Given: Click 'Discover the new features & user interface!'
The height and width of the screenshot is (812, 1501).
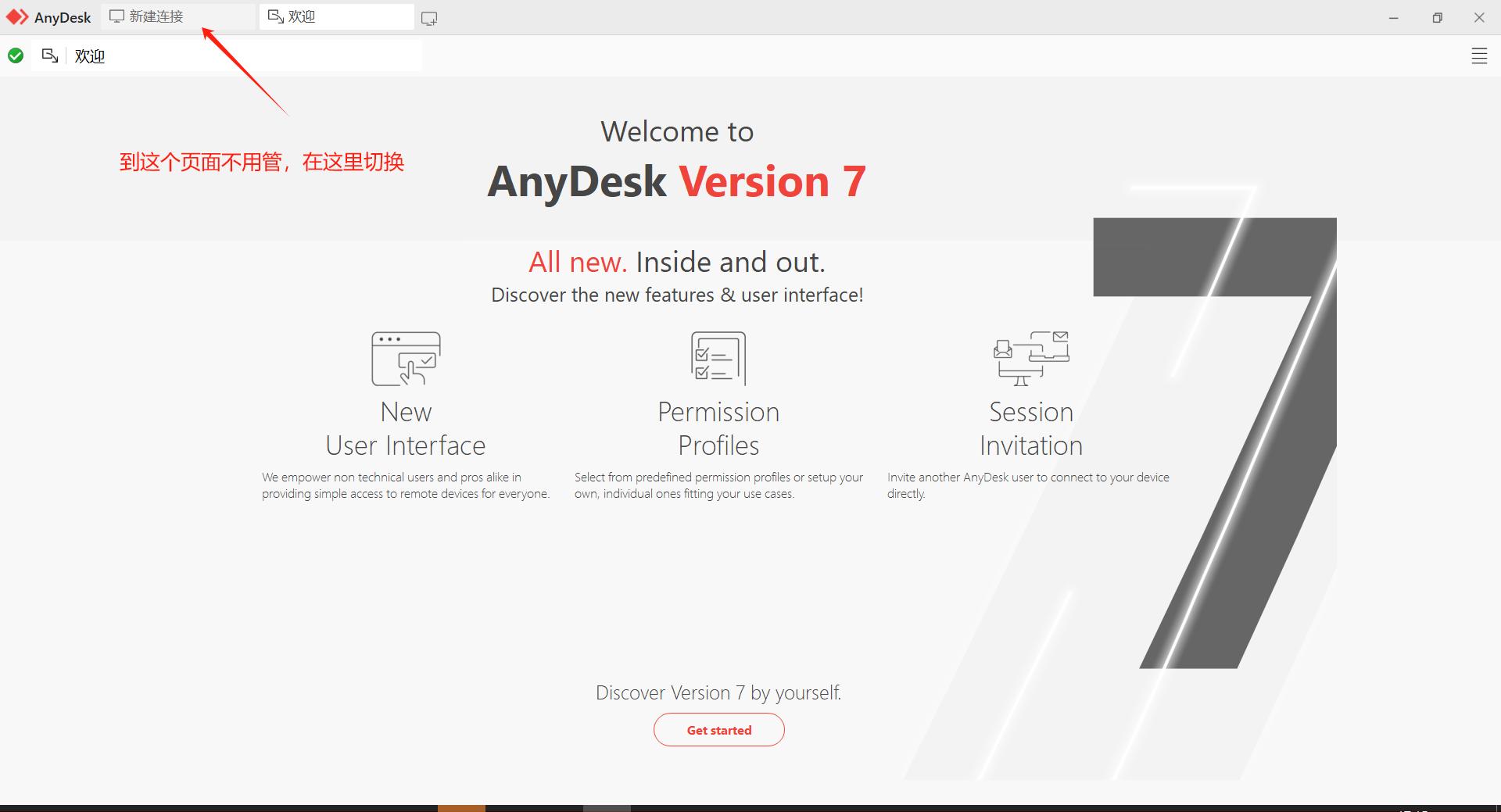Looking at the screenshot, I should pos(677,295).
